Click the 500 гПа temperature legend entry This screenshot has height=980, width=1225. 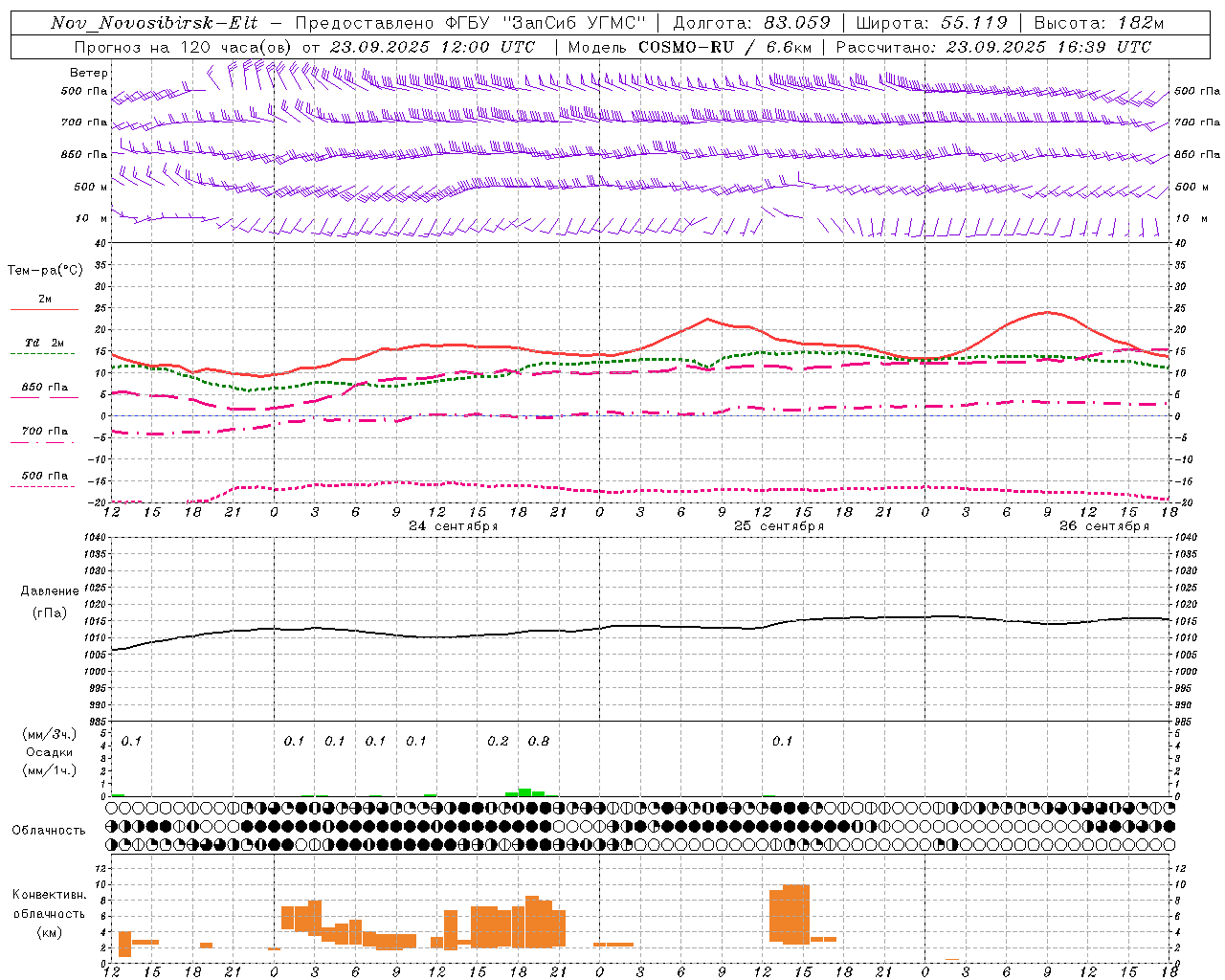pos(44,476)
